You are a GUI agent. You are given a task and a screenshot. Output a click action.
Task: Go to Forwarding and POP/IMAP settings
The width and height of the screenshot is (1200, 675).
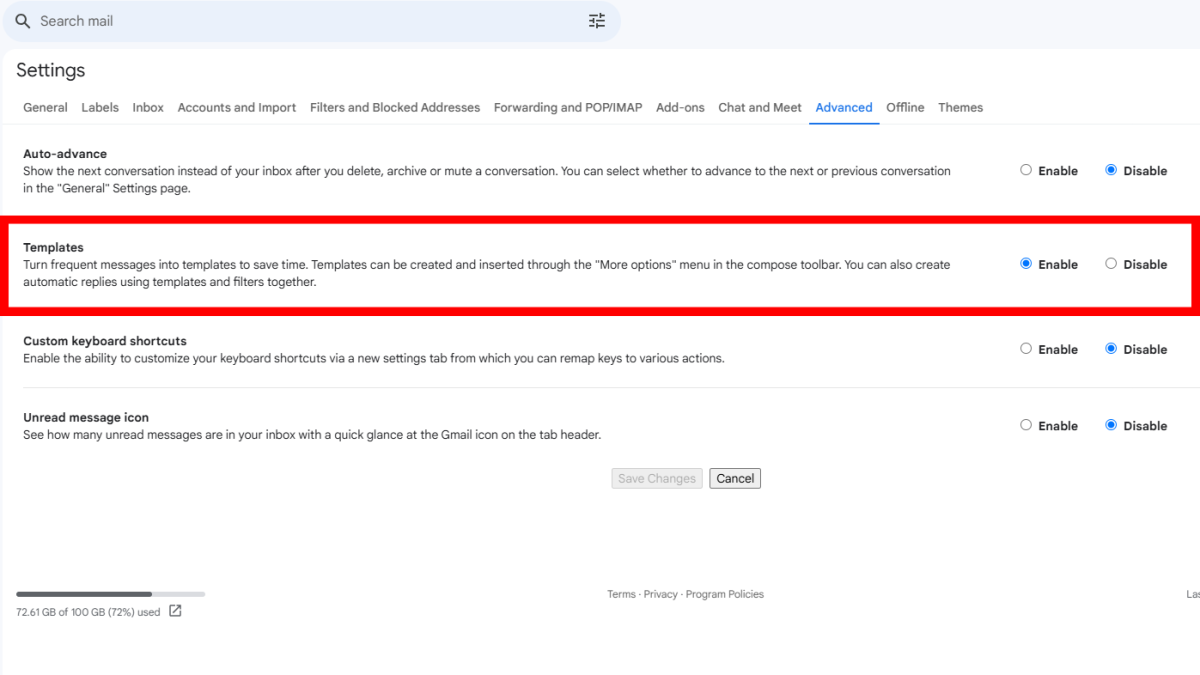pos(567,107)
